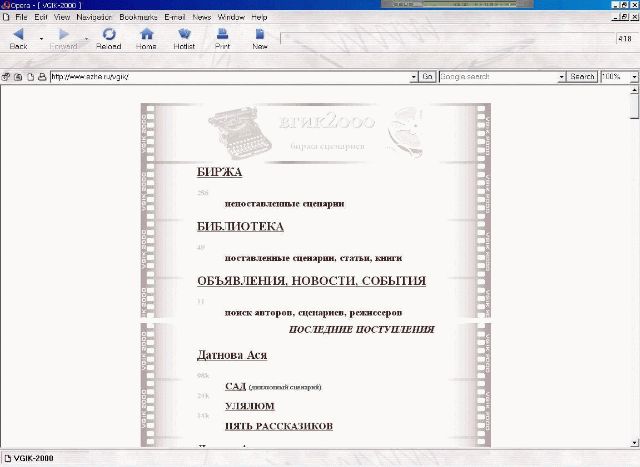The width and height of the screenshot is (640, 467).
Task: Follow the БИБЛИОТЕКА link
Action: 240,227
